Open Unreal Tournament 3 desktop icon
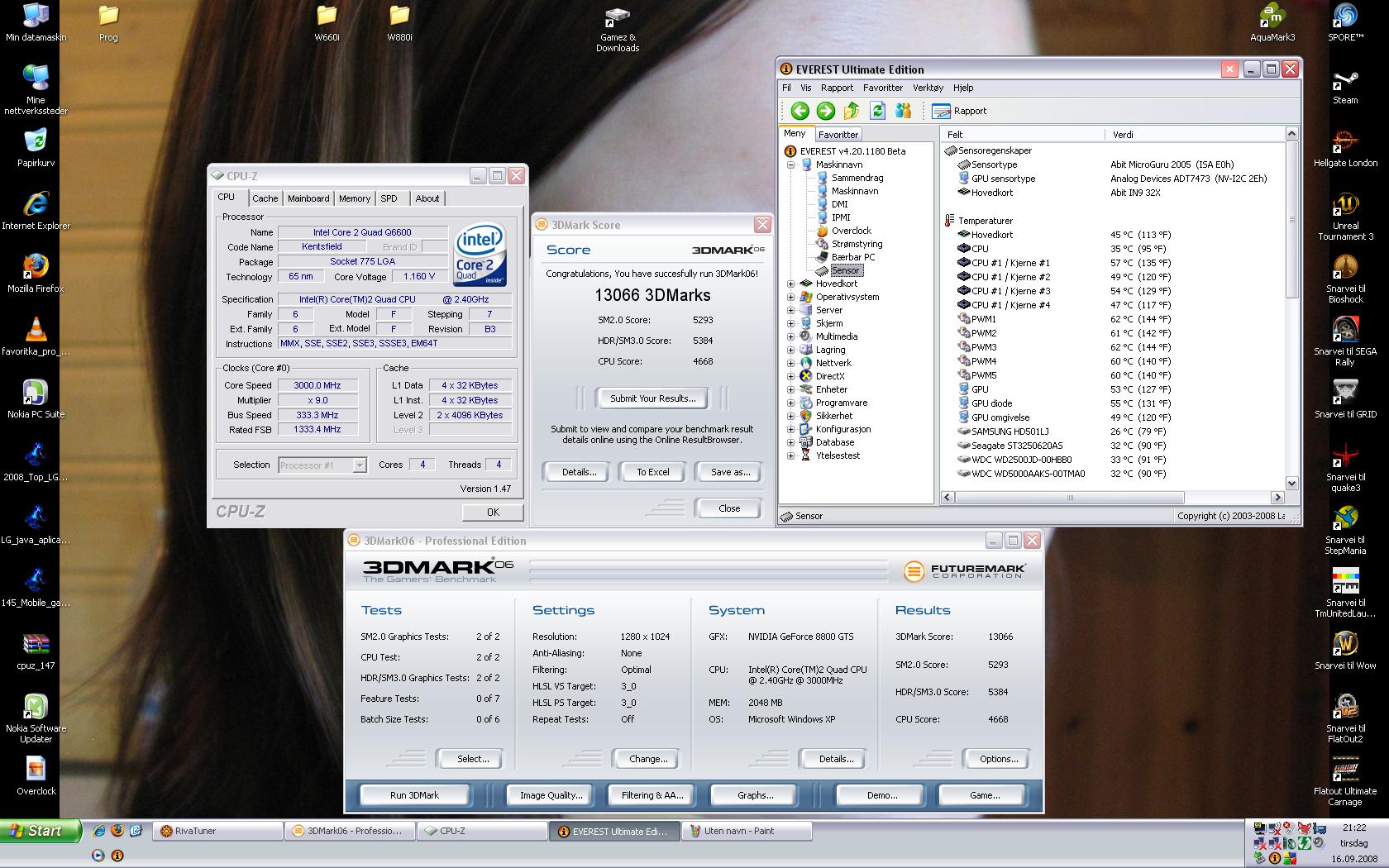Screen dimensions: 1389x868 click(x=1345, y=217)
